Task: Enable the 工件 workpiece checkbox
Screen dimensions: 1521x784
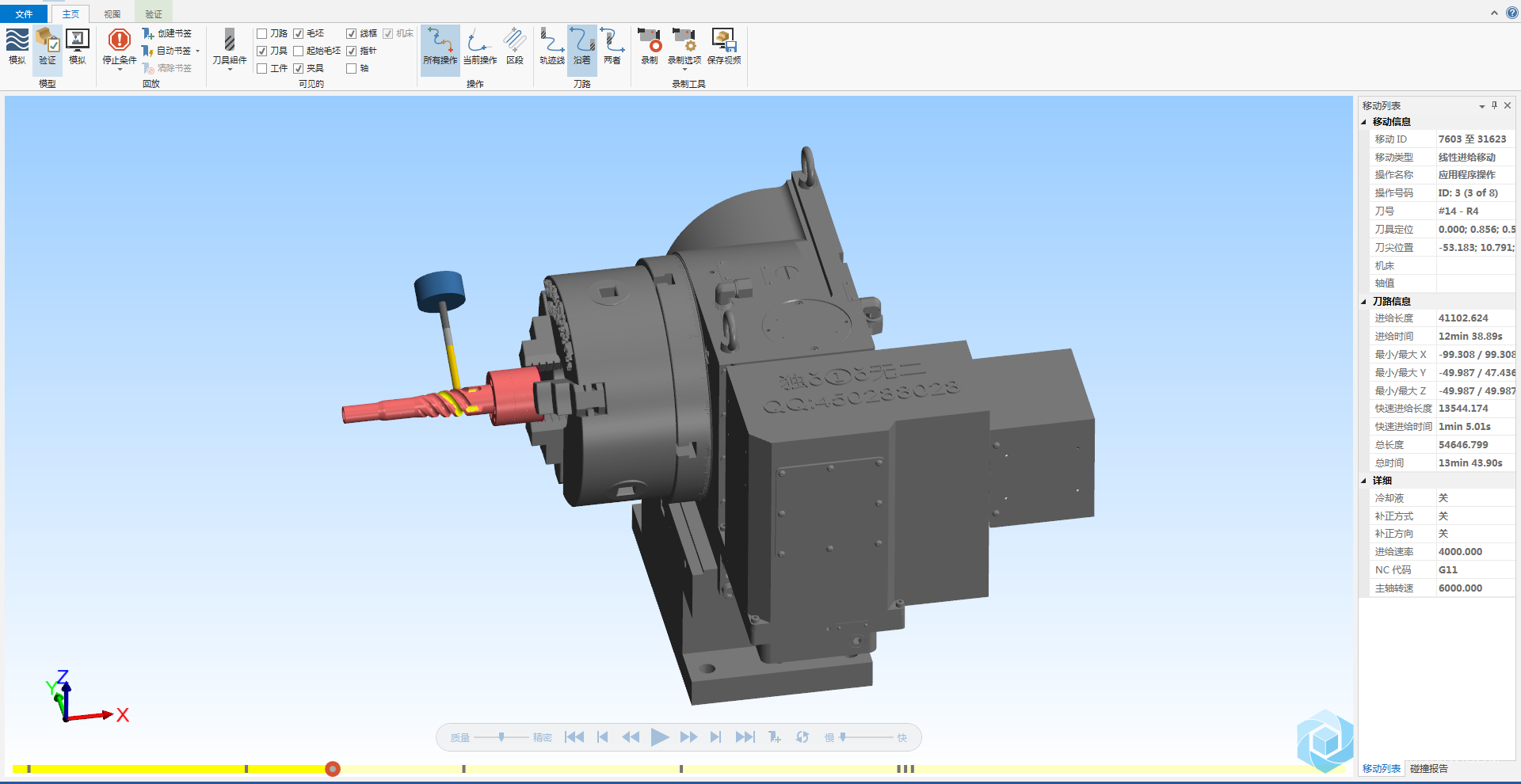Action: (x=262, y=68)
